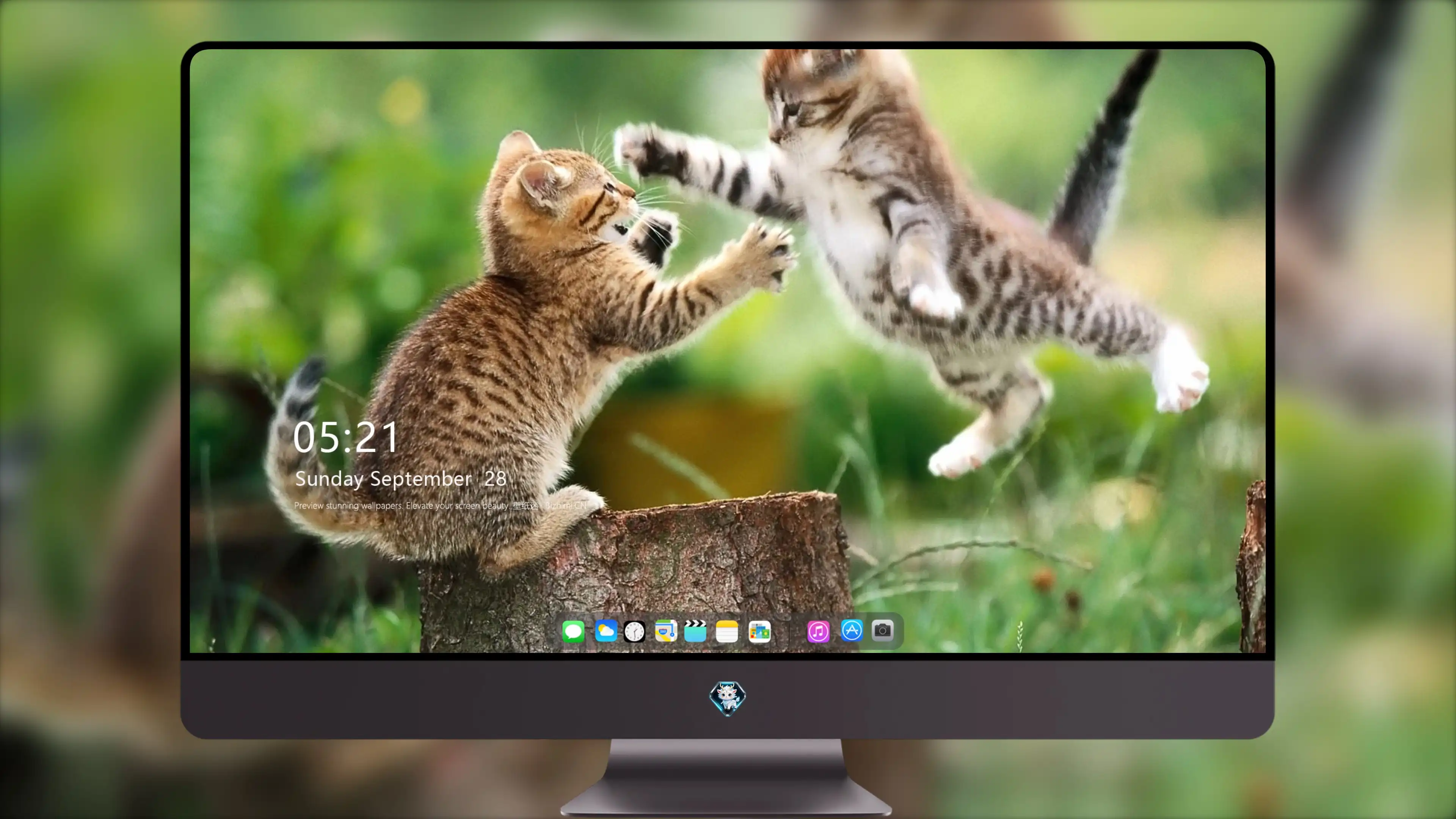This screenshot has height=819, width=1456.
Task: Launch the pink iTunes music icon
Action: [x=818, y=631]
